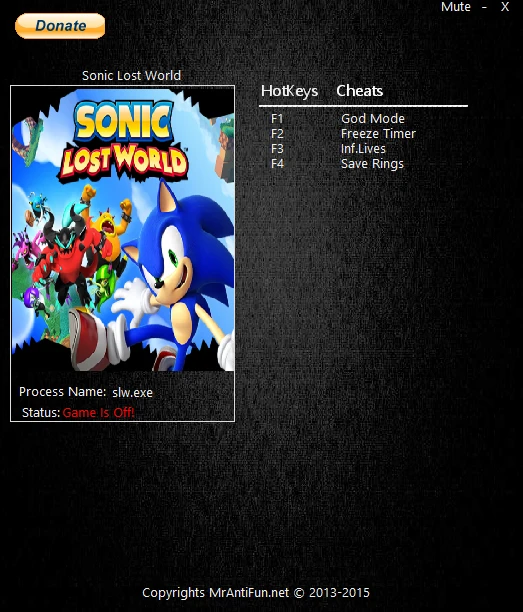Minimize the trainer window with the dash
The height and width of the screenshot is (612, 523).
[484, 7]
